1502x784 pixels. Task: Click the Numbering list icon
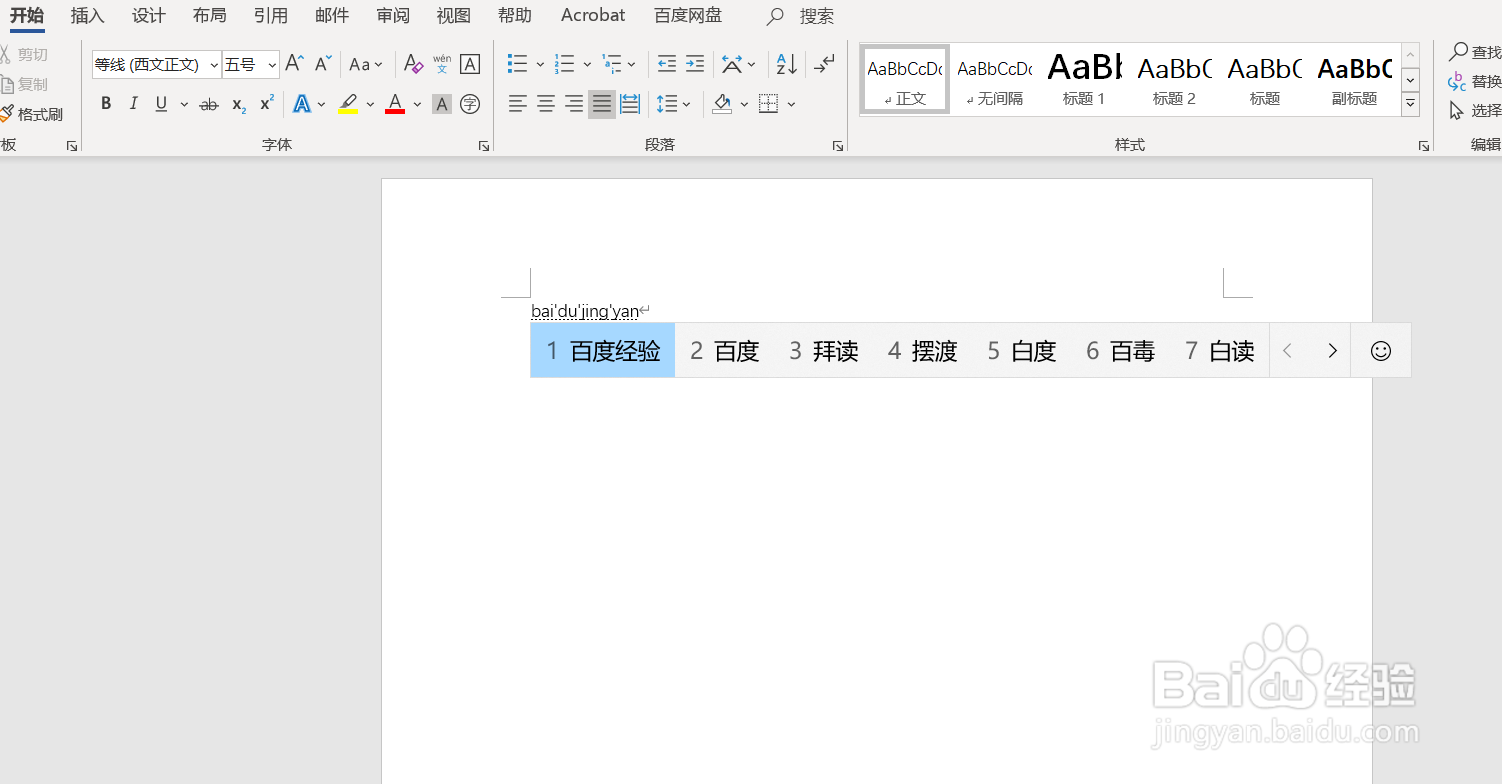tap(565, 64)
